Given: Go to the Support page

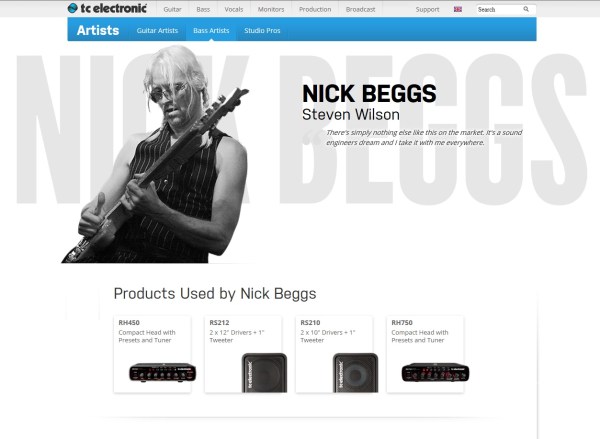Looking at the screenshot, I should pyautogui.click(x=427, y=9).
